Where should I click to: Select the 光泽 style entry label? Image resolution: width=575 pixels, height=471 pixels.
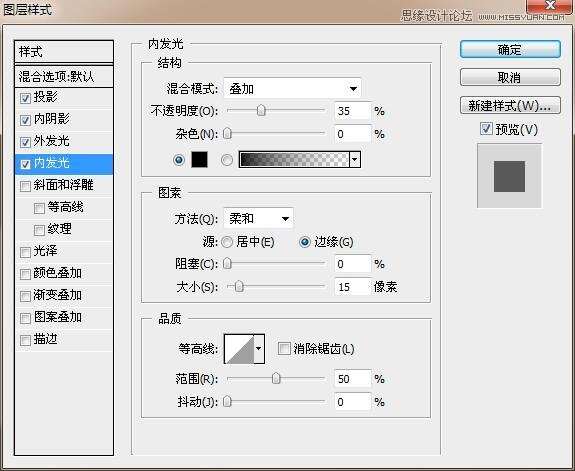(x=45, y=251)
